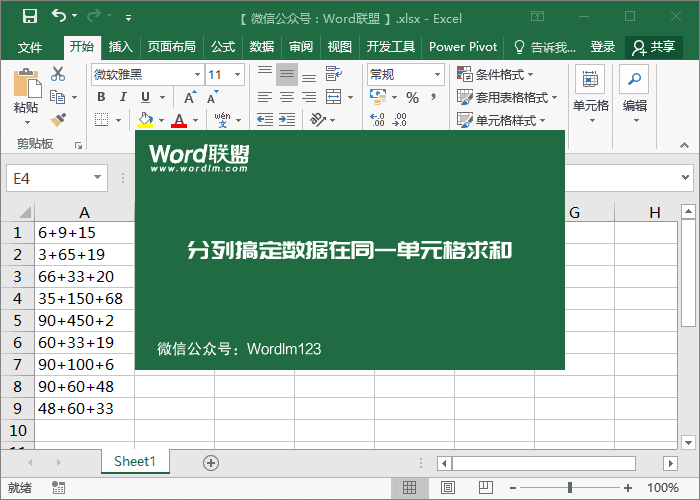Expand the Name Box dropdown arrow
This screenshot has height=500, width=700.
(97, 178)
